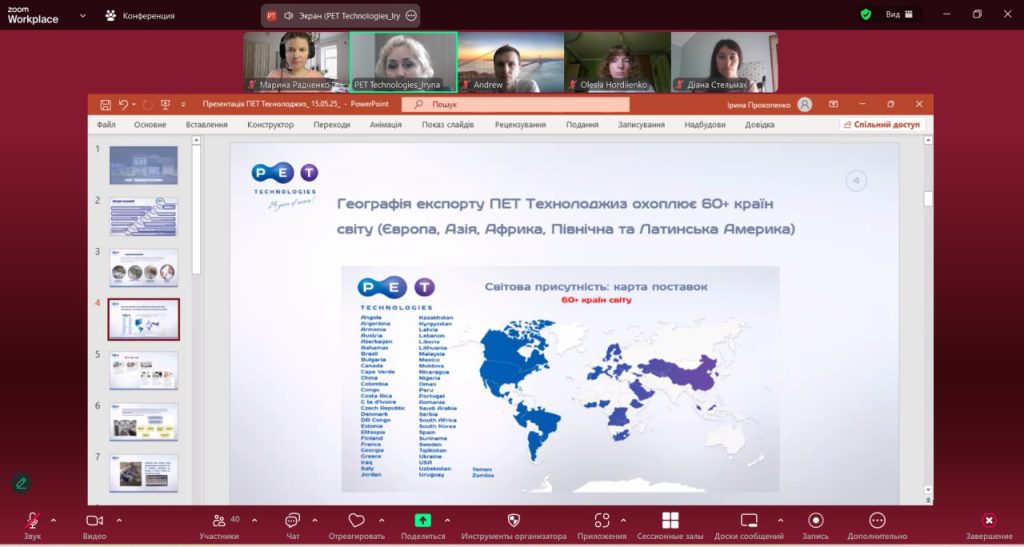Select Діана Стельмах video tile
The image size is (1024, 547).
tap(724, 62)
